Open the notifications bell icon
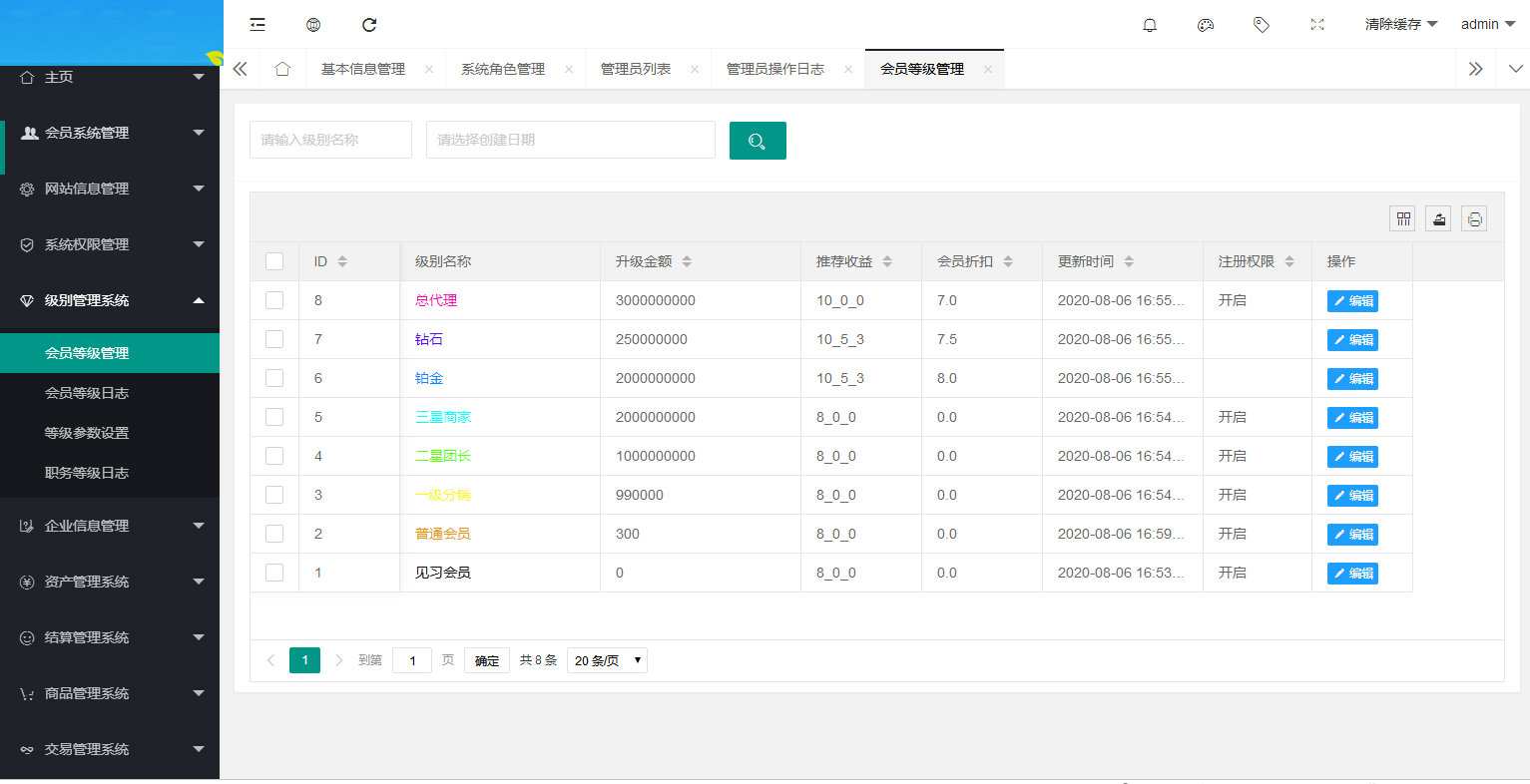 pyautogui.click(x=1149, y=24)
